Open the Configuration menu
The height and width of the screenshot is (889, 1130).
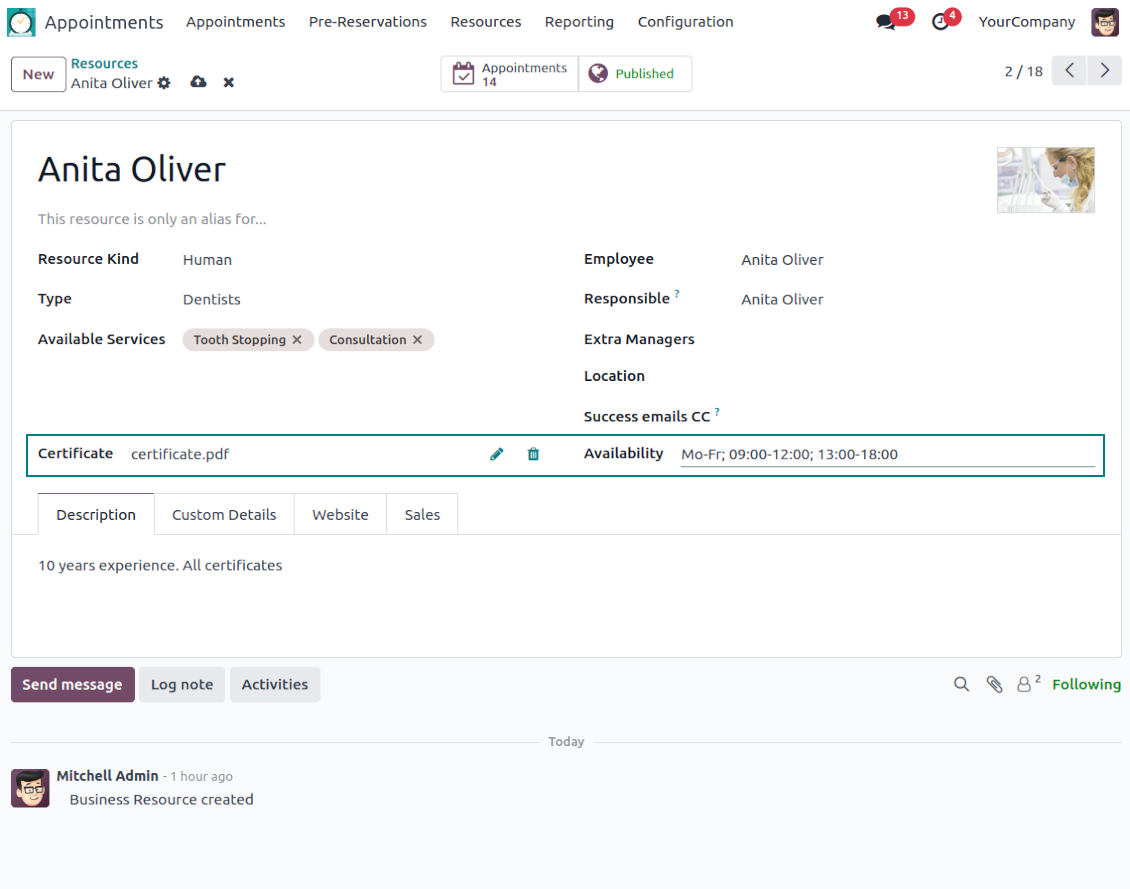tap(685, 22)
